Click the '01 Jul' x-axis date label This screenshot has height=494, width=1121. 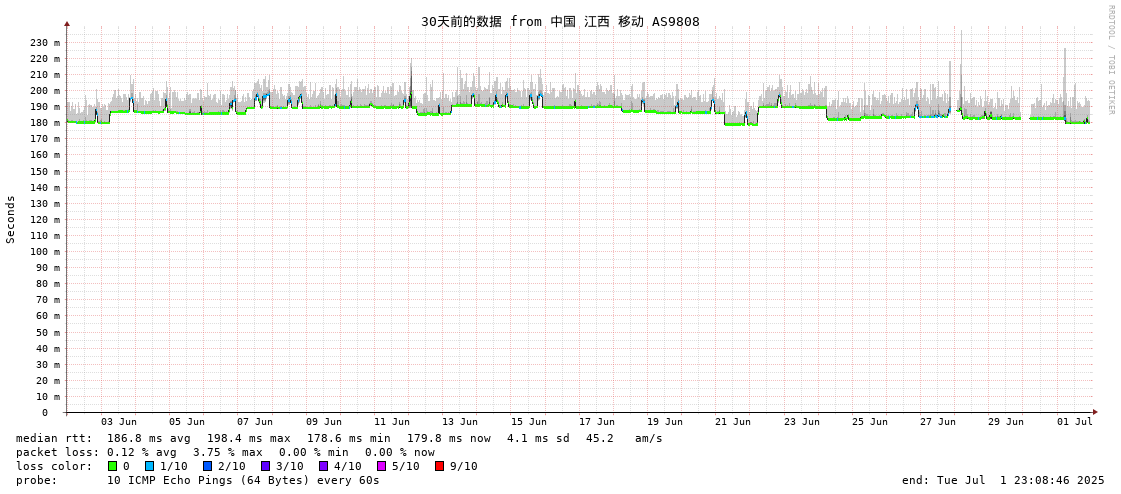1075,422
